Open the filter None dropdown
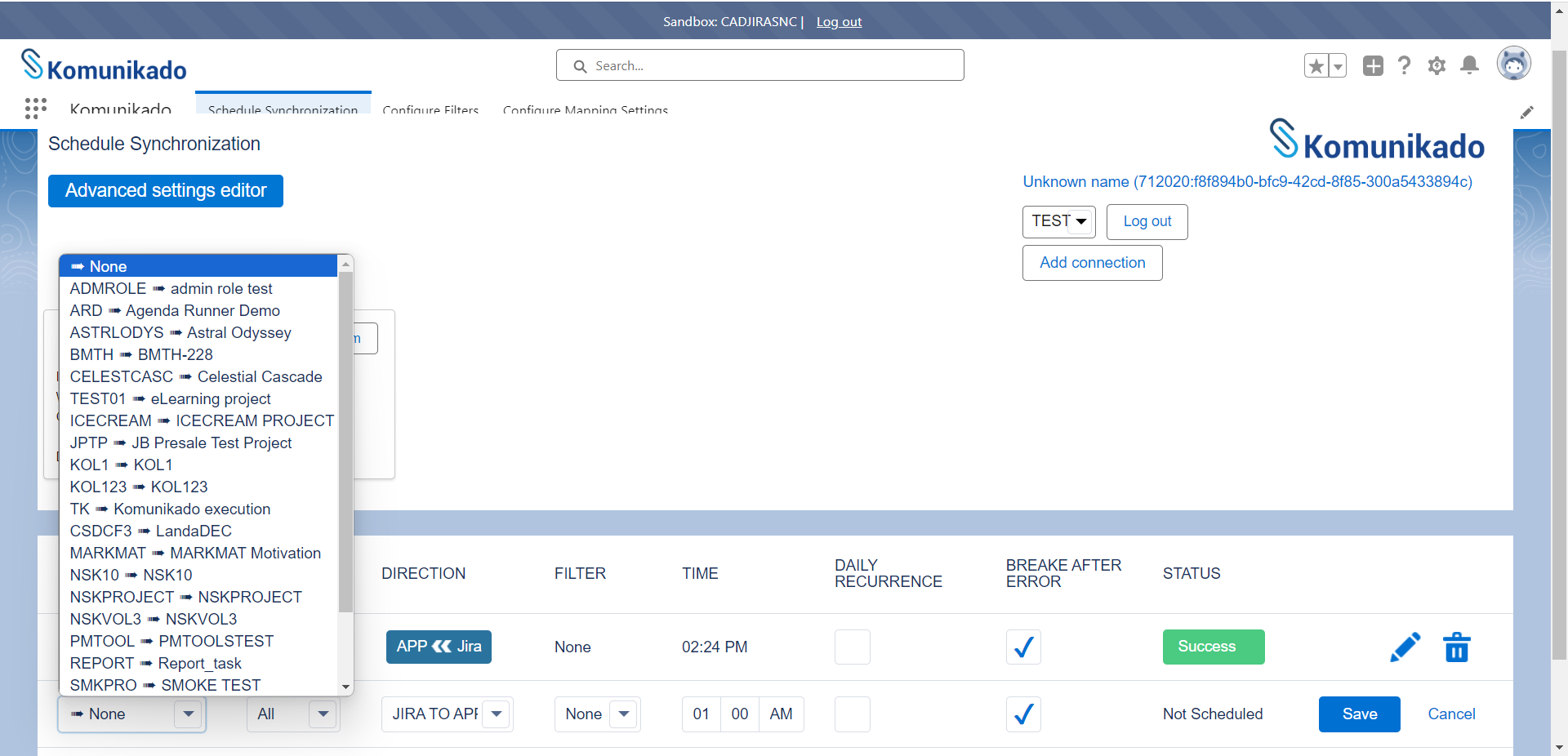This screenshot has width=1568, height=756. point(597,714)
